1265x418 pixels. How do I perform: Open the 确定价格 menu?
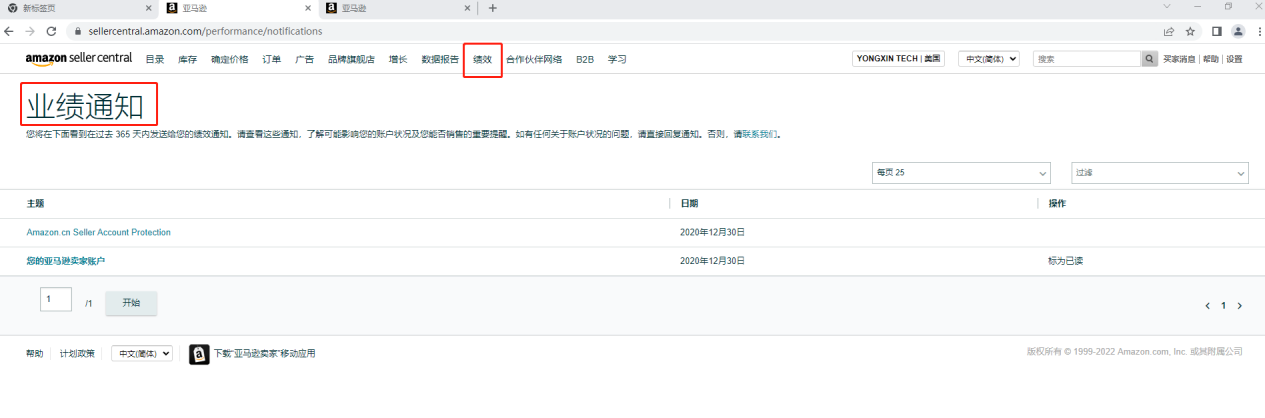[x=230, y=59]
